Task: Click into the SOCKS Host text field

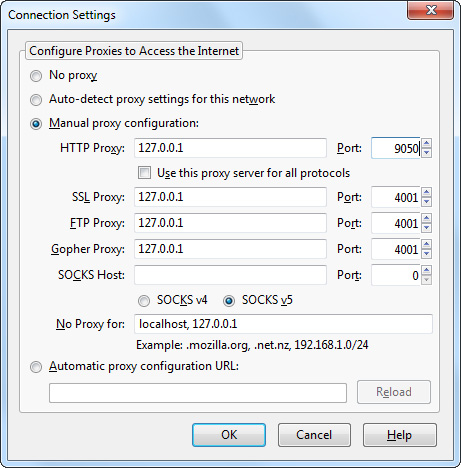Action: 230,275
